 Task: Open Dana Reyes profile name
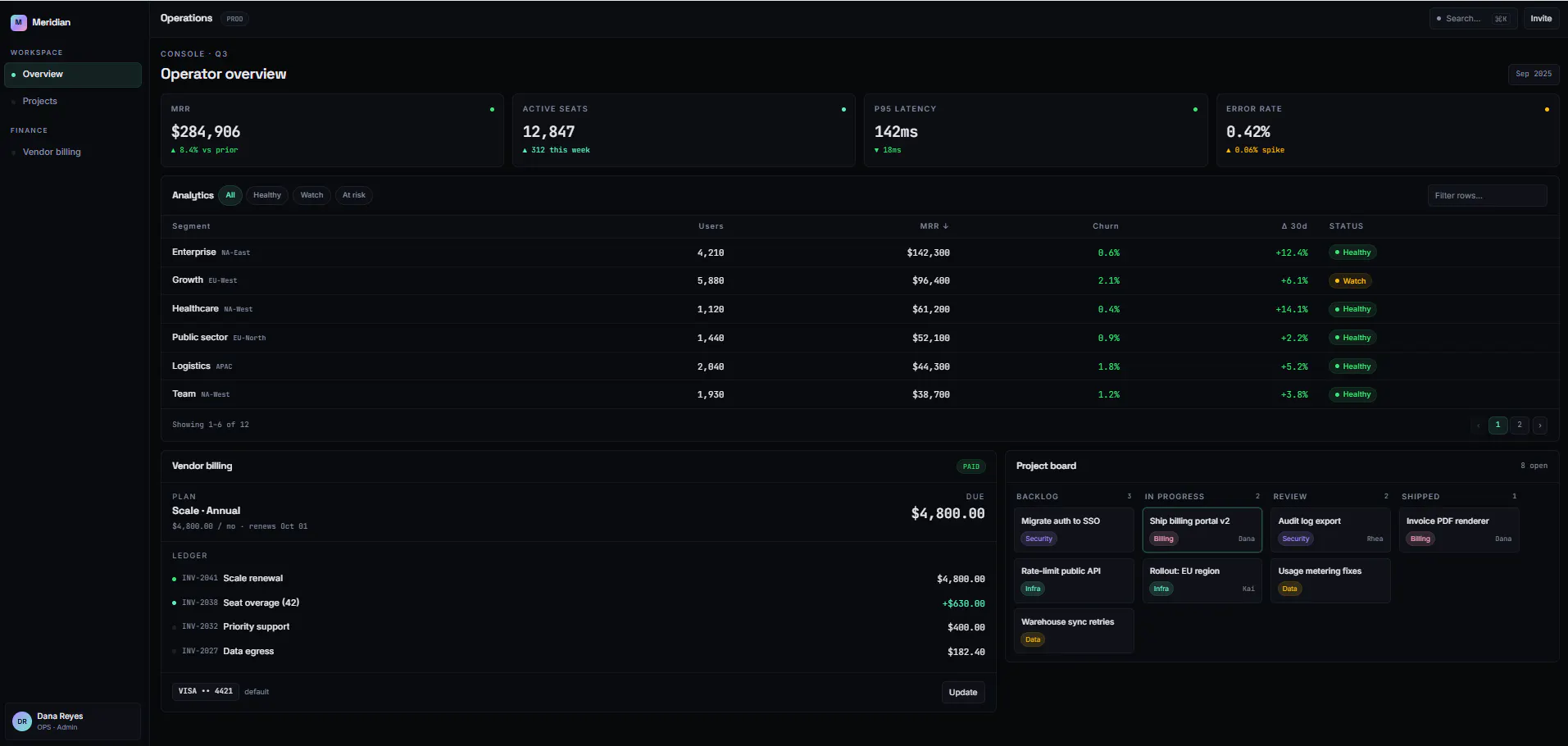60,716
